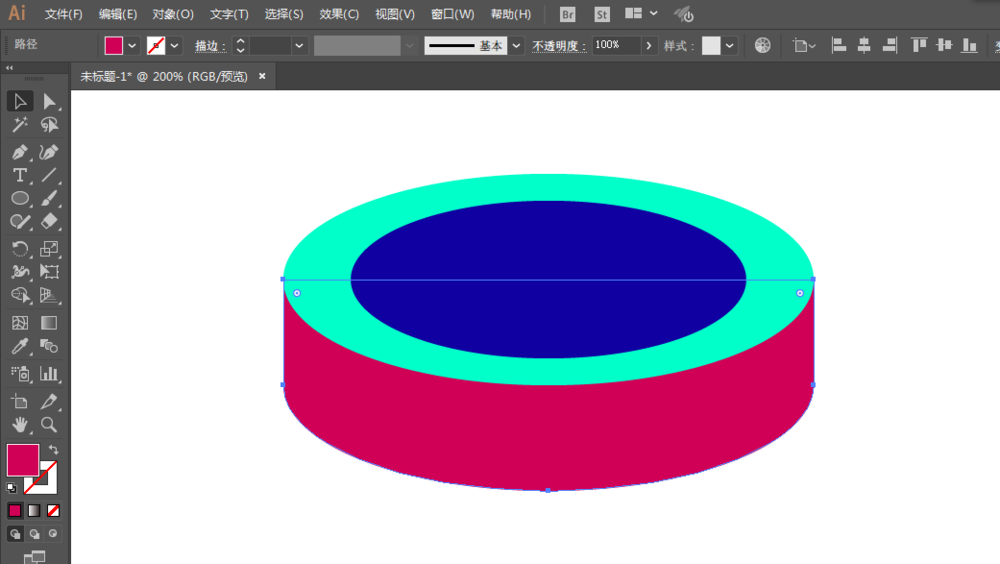
Task: Click the 描边 stroke panel link
Action: (x=208, y=46)
